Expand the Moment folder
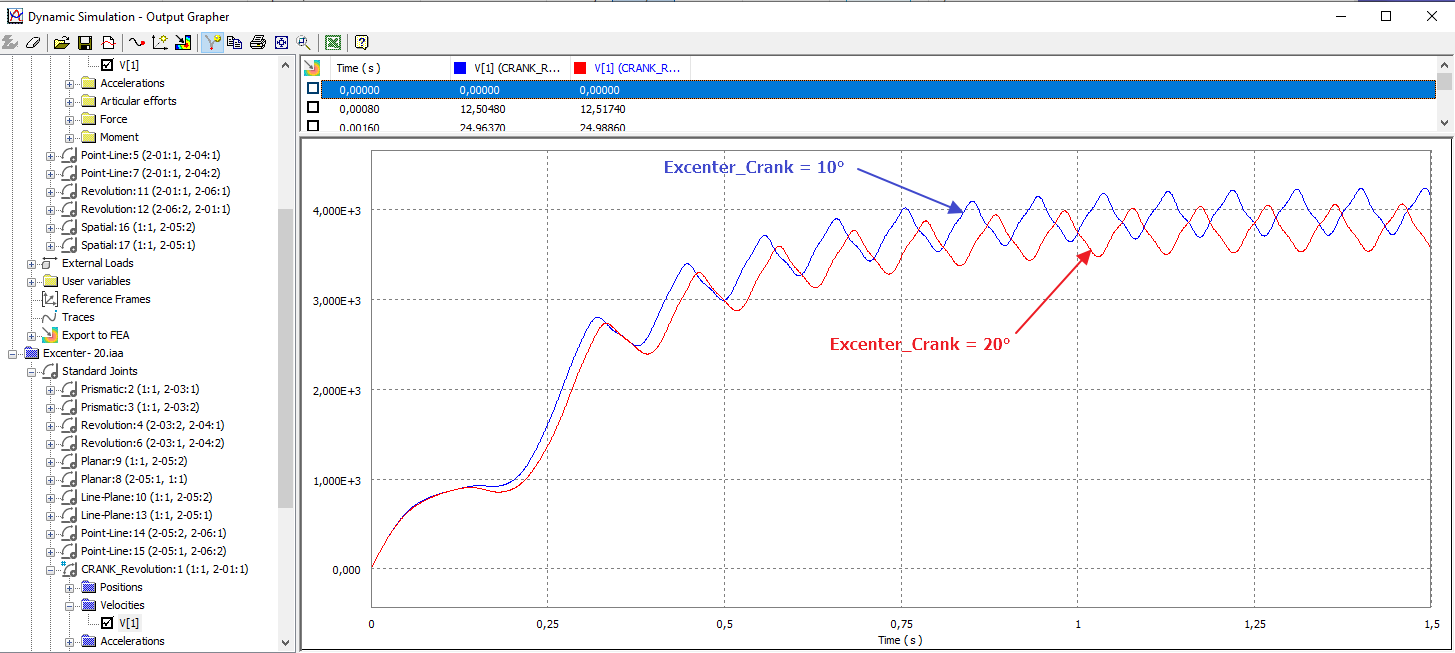Screen dimensions: 1455x653 click(70, 137)
